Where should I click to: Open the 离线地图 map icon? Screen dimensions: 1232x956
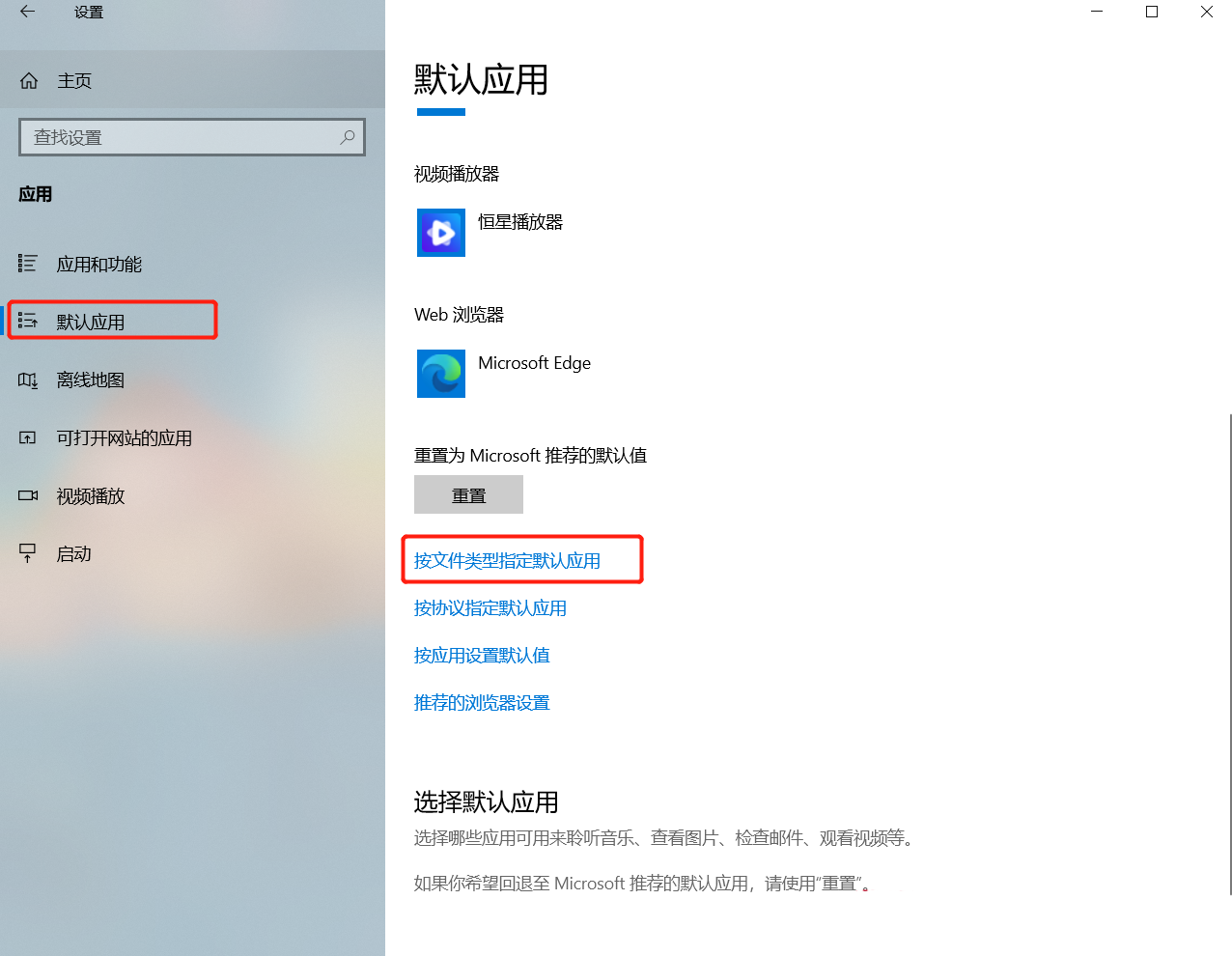point(28,380)
